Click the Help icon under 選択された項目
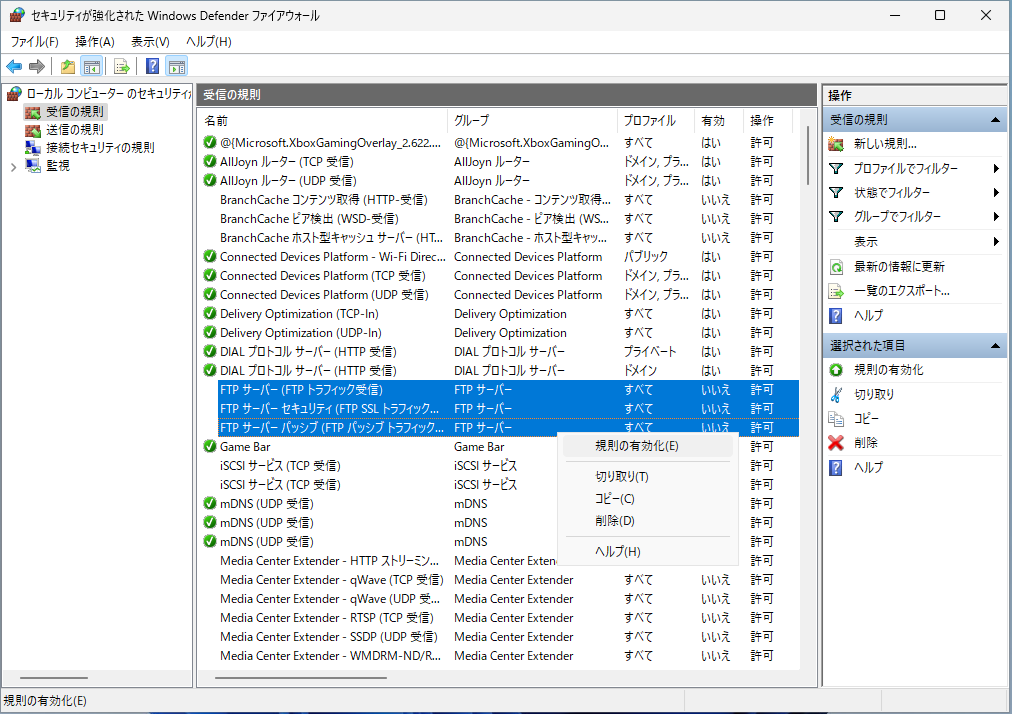Viewport: 1012px width, 714px height. 836,467
